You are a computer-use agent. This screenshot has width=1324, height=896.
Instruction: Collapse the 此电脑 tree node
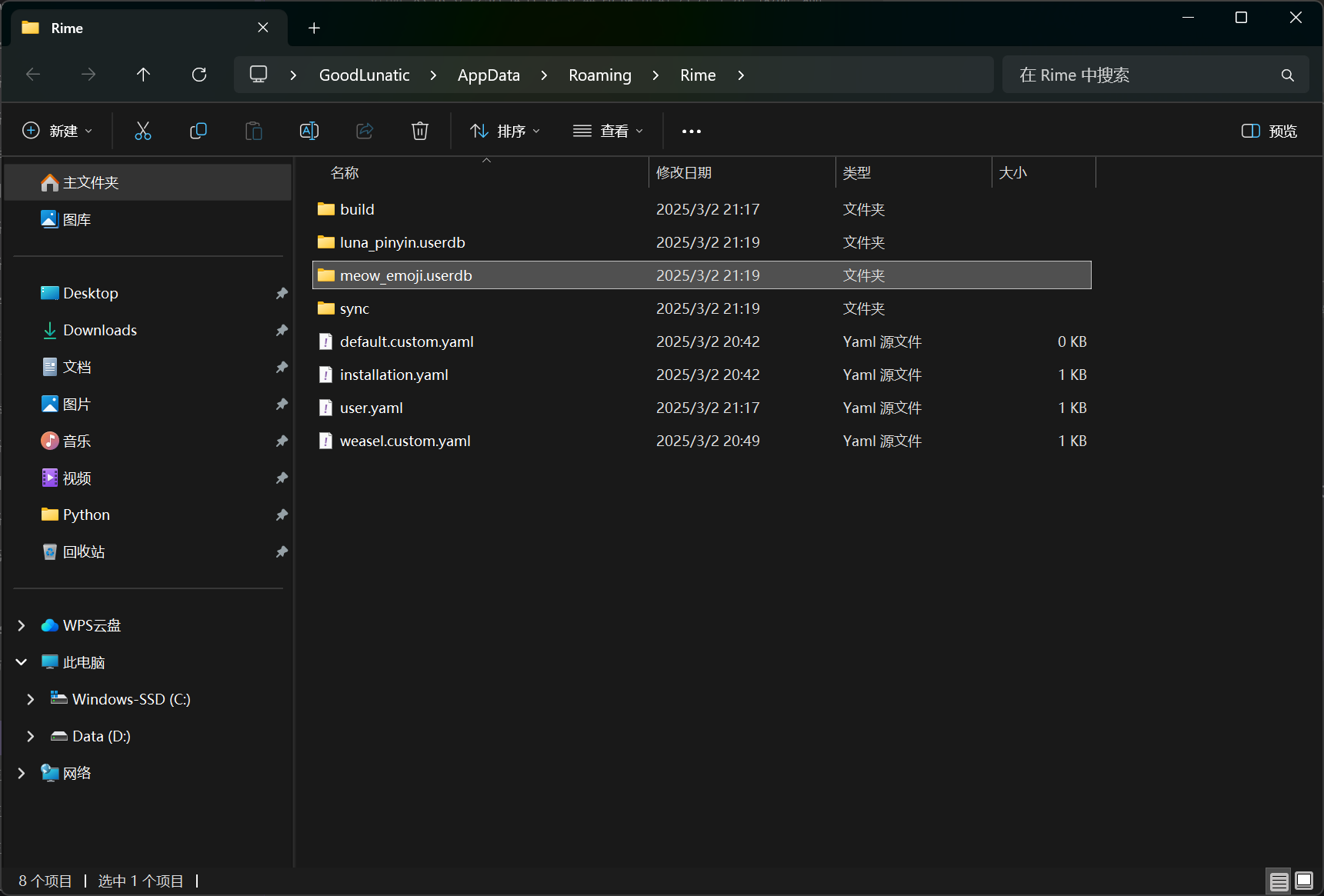pos(22,662)
